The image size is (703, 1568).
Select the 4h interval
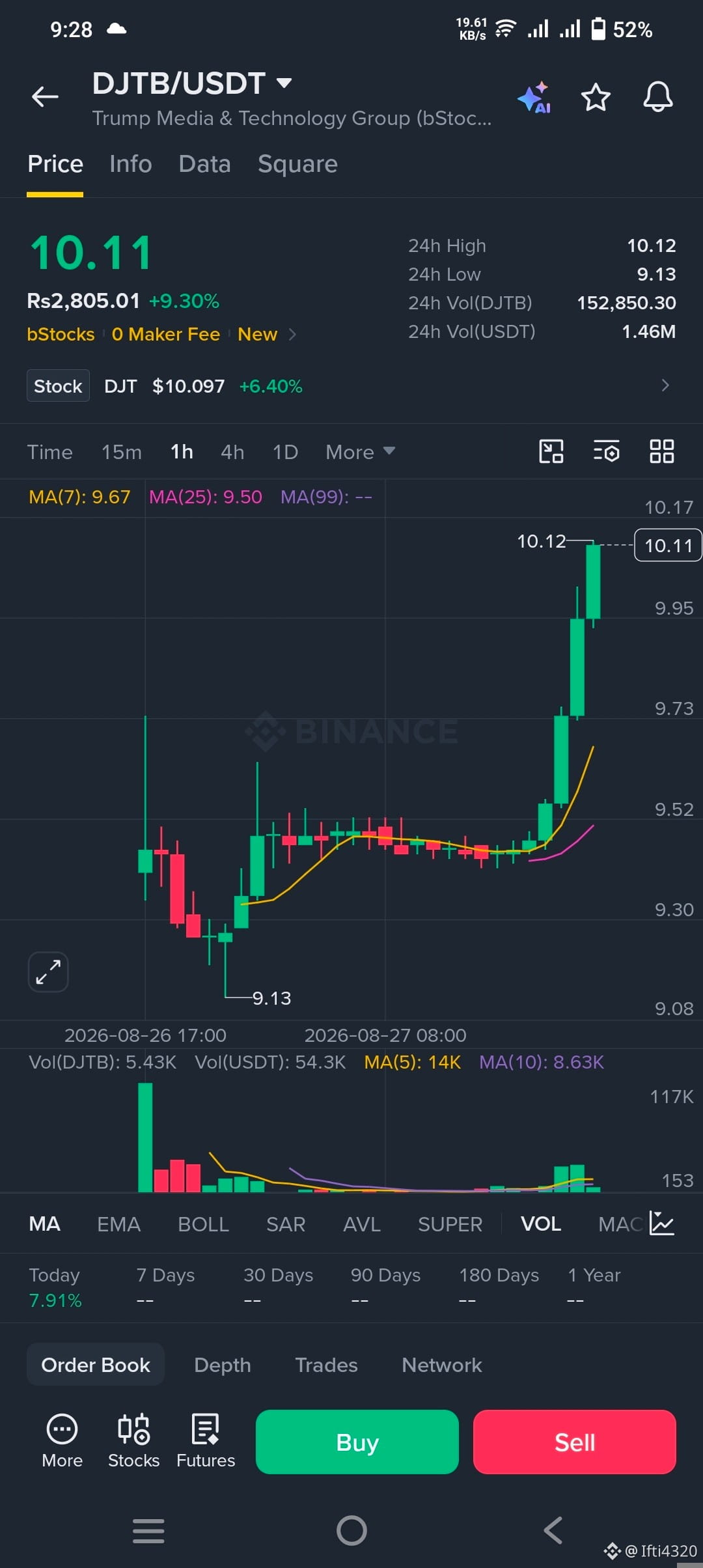[x=232, y=452]
